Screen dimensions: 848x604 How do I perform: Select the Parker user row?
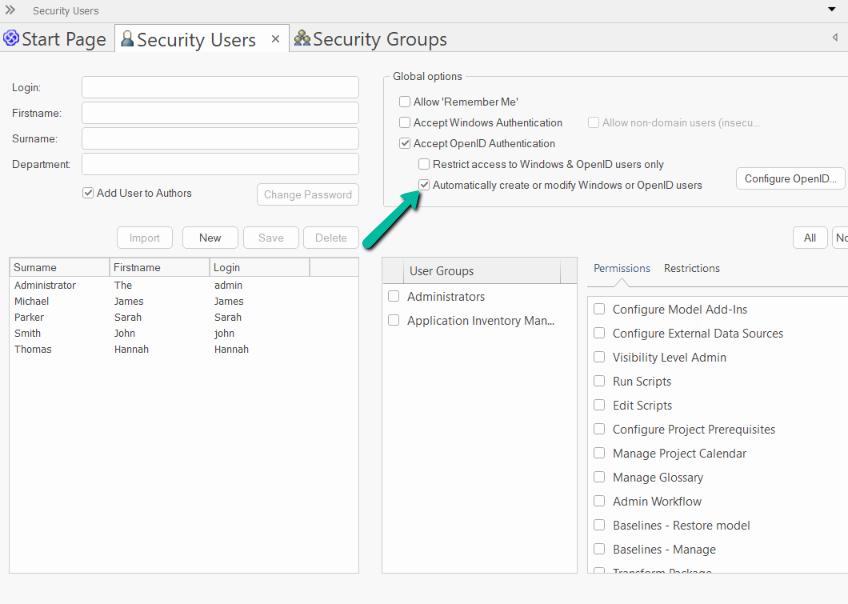pos(184,317)
